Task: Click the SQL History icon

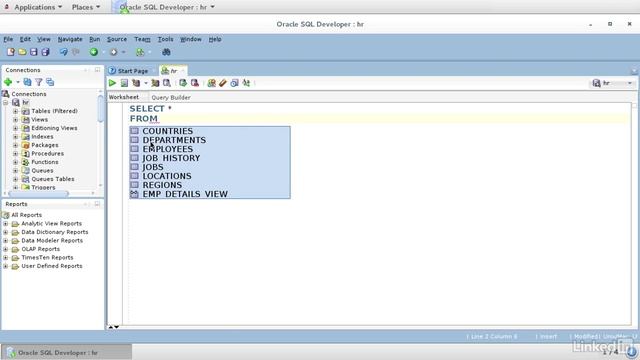Action: tap(234, 83)
